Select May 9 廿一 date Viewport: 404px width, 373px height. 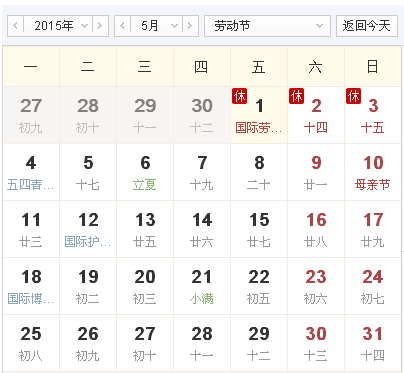(x=316, y=172)
